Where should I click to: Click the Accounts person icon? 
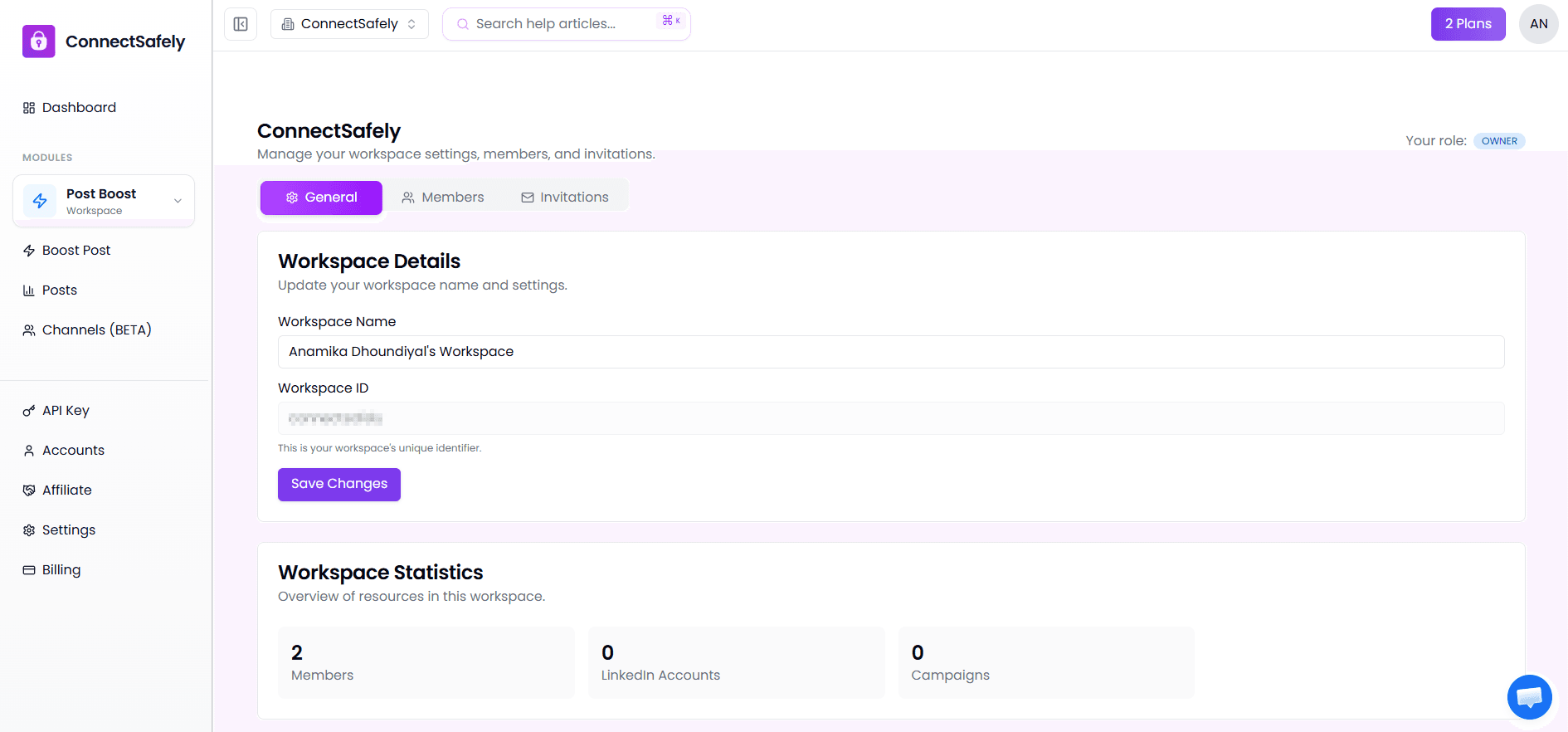[29, 451]
